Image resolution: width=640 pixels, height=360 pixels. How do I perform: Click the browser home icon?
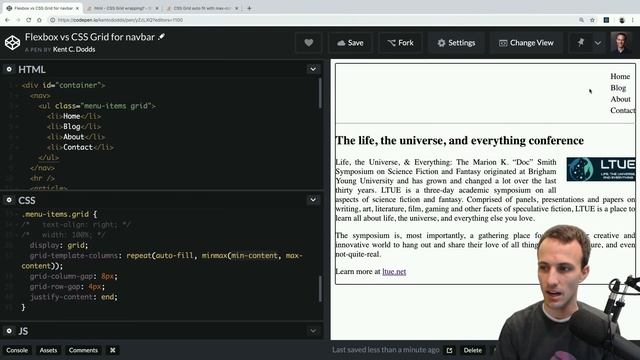[x=39, y=20]
